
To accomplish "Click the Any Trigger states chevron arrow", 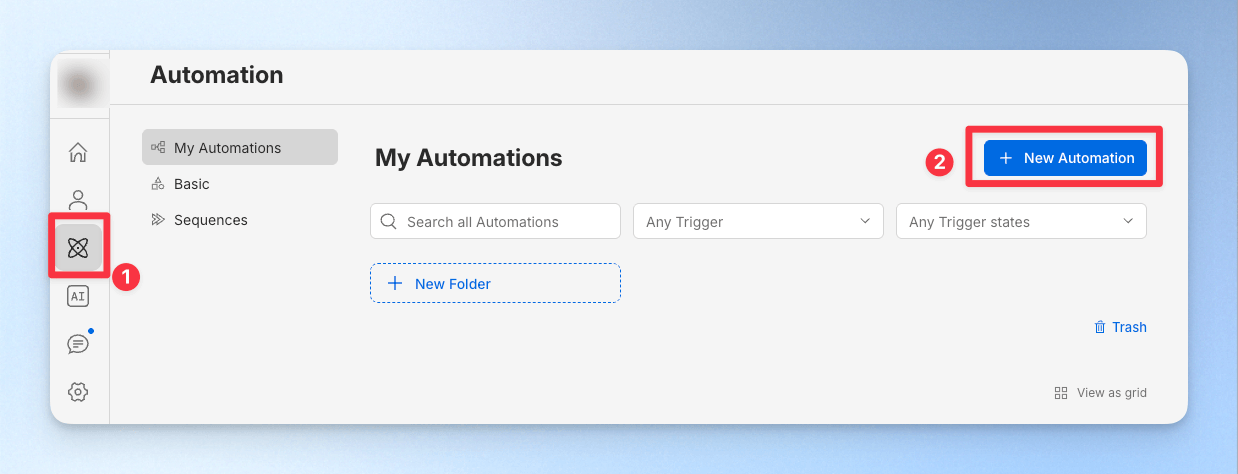I will point(1128,222).
